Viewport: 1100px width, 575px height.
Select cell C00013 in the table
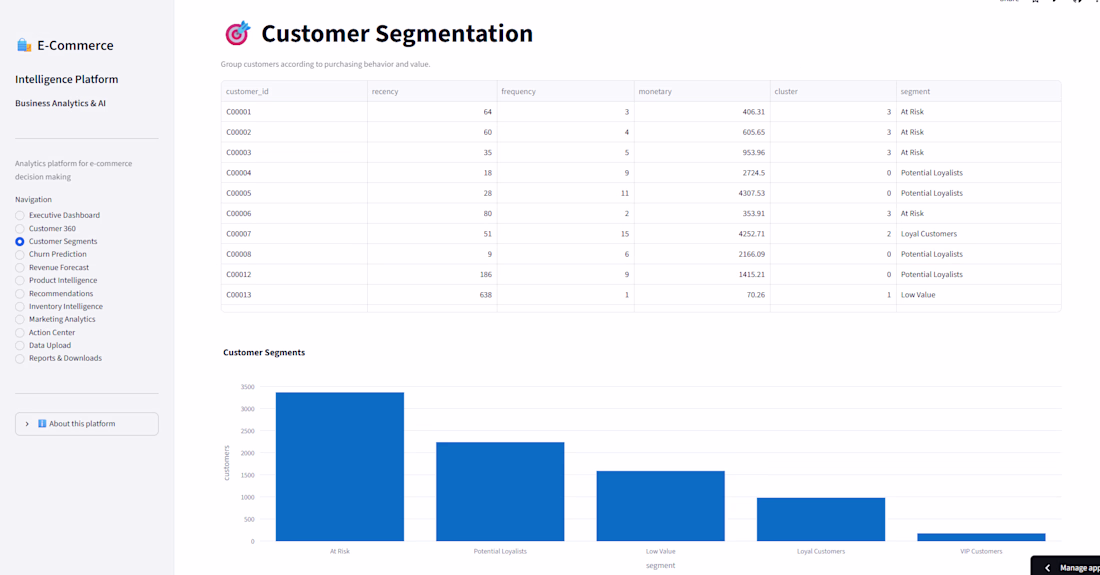pos(294,295)
